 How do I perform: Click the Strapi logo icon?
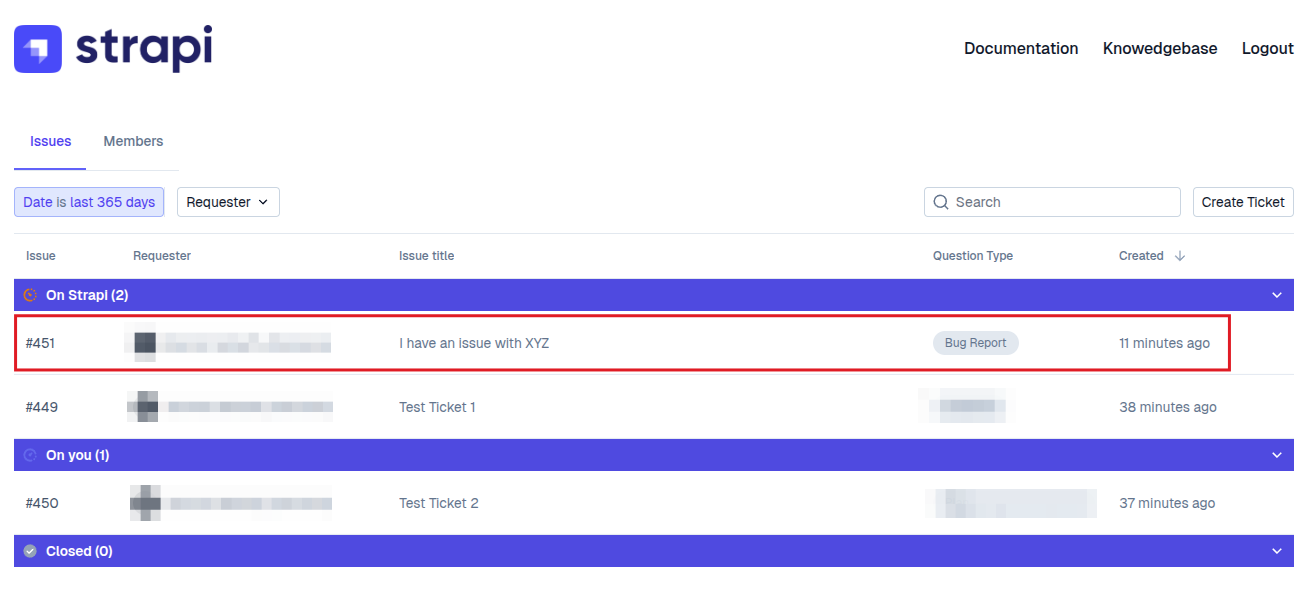[38, 49]
